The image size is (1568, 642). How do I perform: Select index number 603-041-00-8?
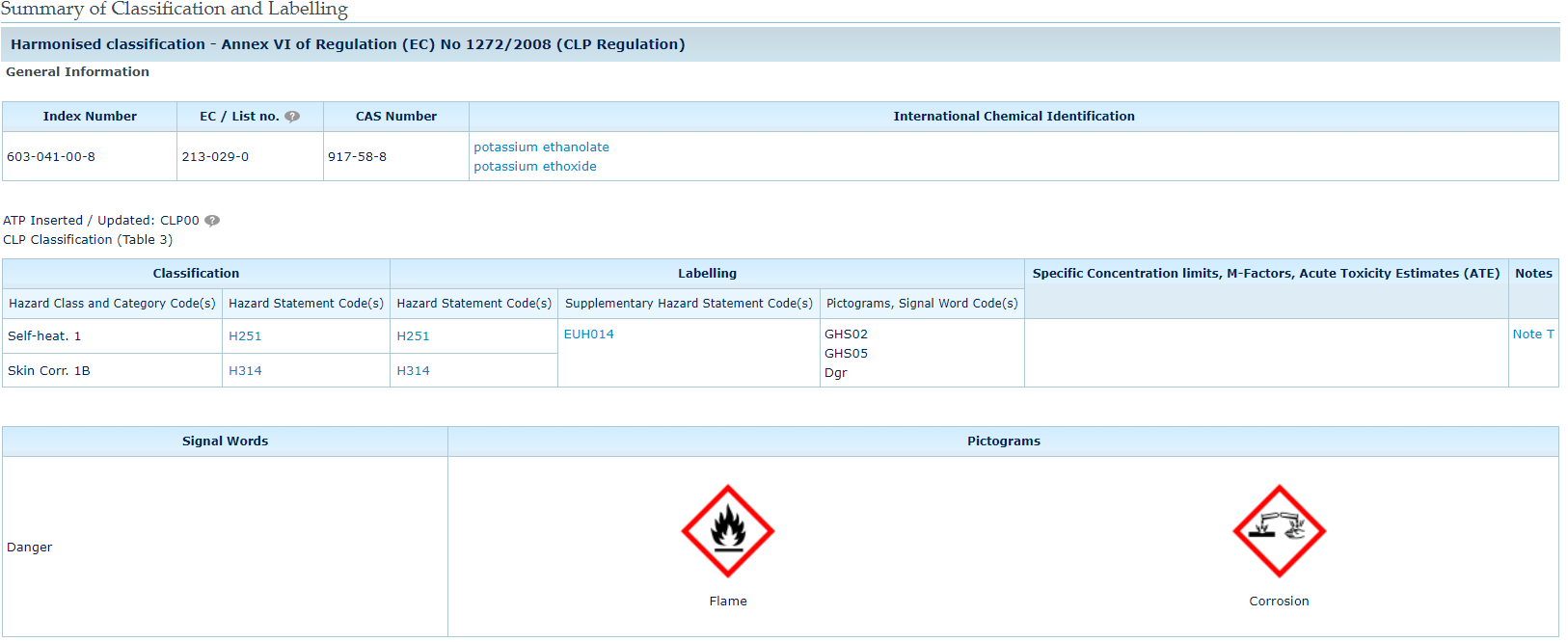coord(51,157)
